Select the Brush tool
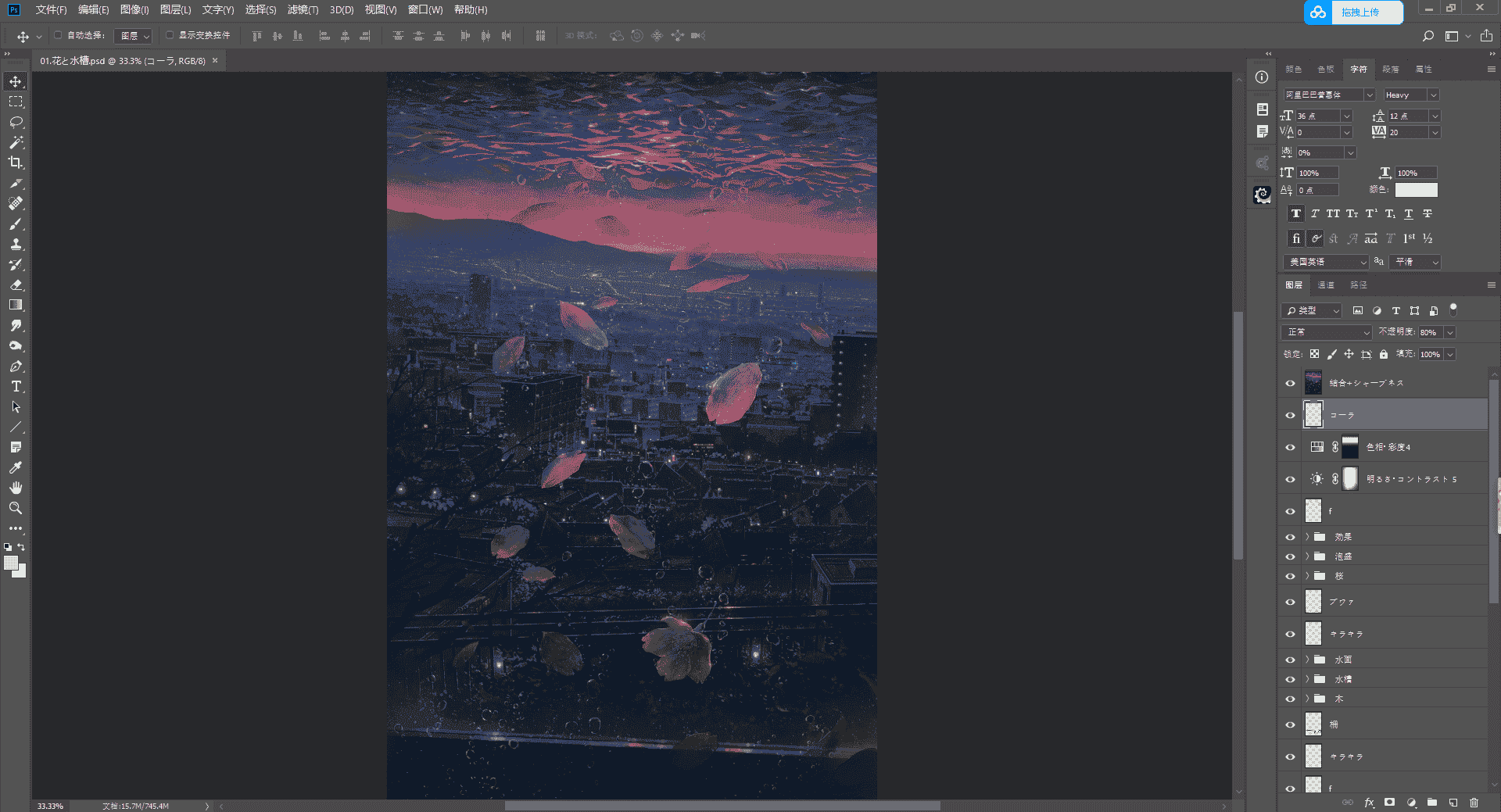This screenshot has width=1501, height=812. (x=16, y=224)
